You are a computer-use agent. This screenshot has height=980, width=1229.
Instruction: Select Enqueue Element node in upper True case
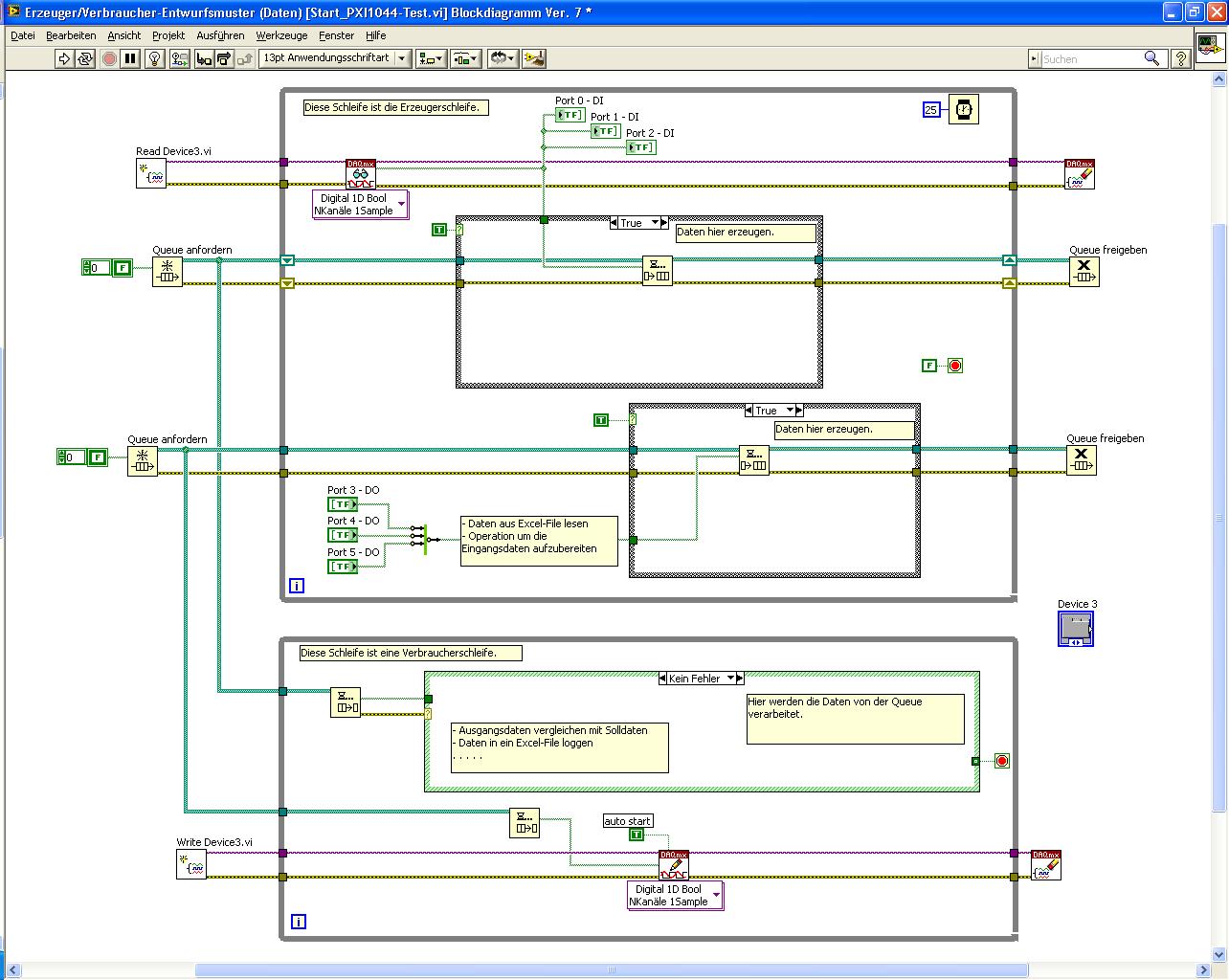[x=658, y=272]
